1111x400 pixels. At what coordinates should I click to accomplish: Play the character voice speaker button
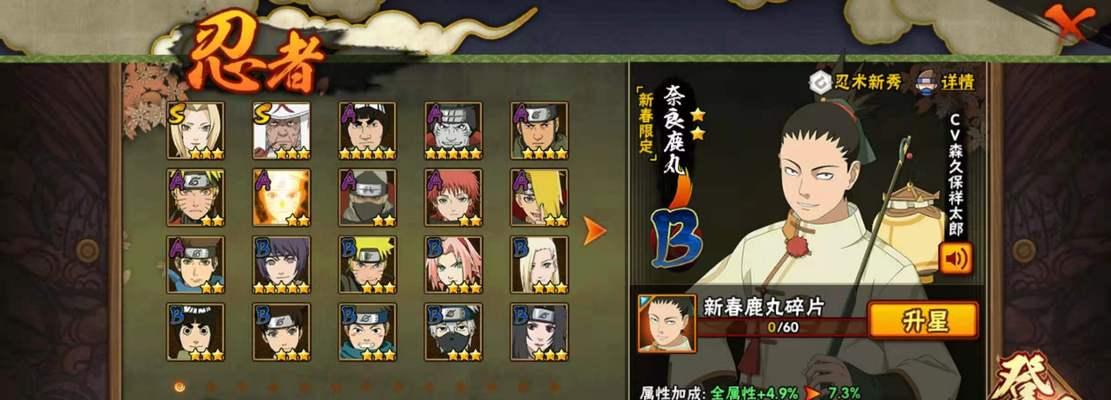(955, 258)
